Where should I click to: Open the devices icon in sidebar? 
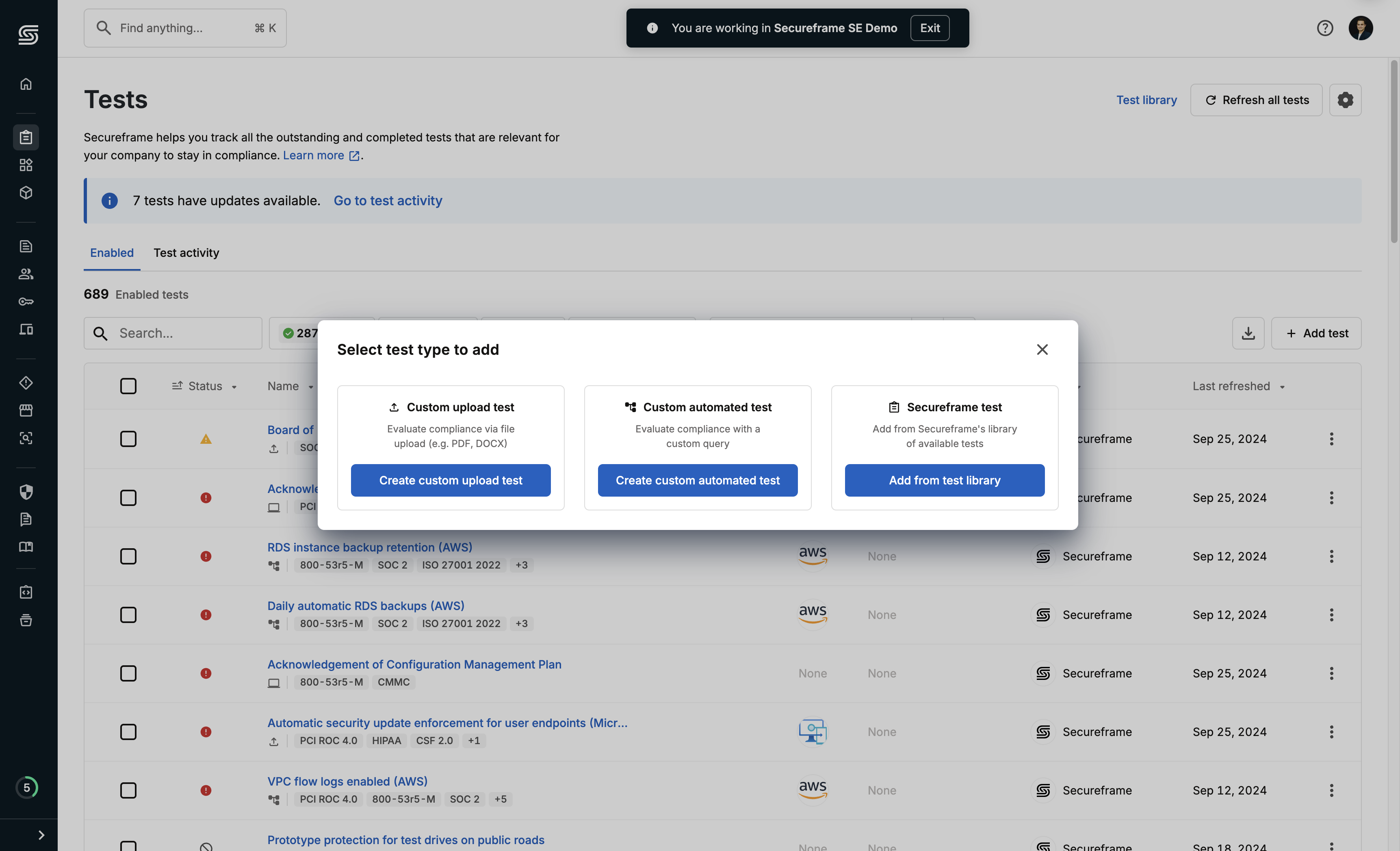tap(26, 329)
